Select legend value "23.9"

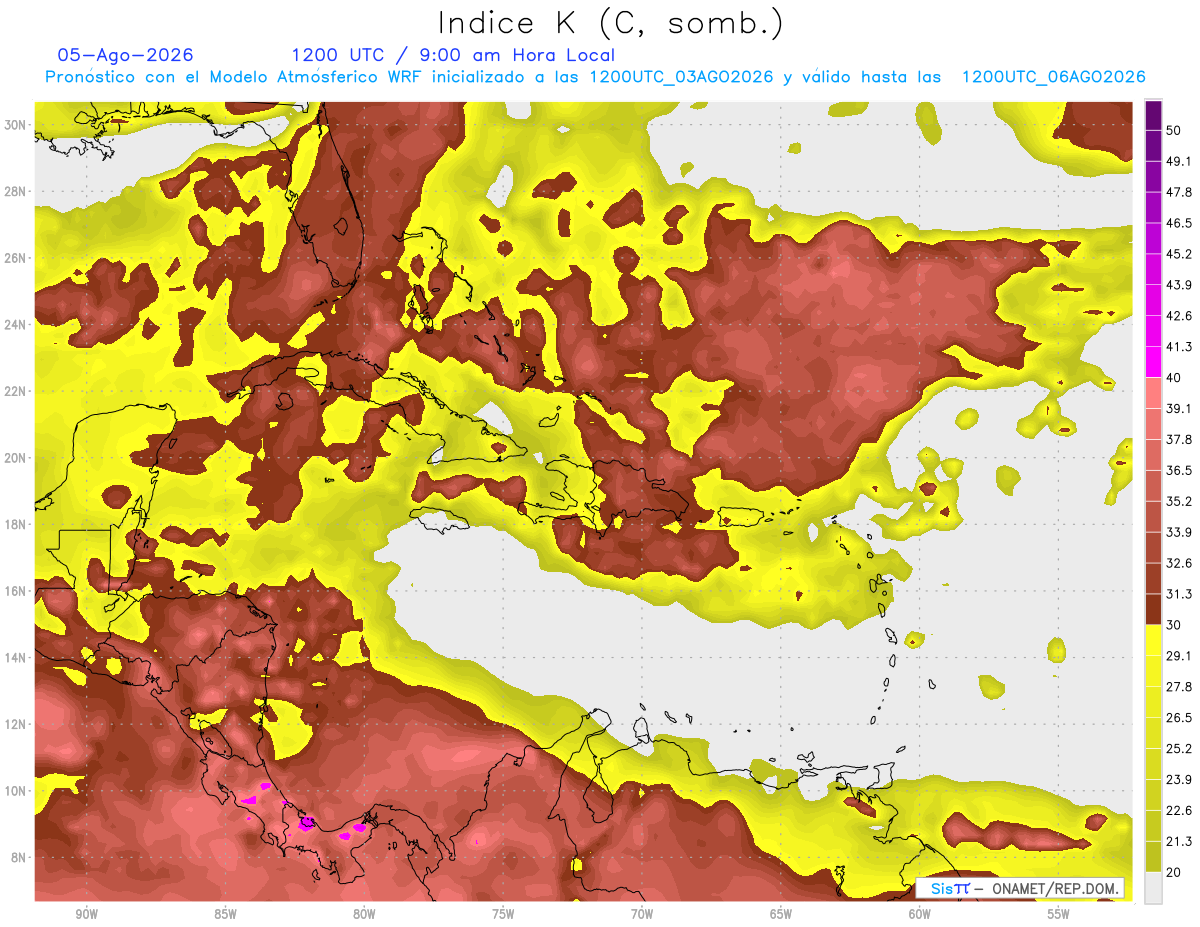1179,780
